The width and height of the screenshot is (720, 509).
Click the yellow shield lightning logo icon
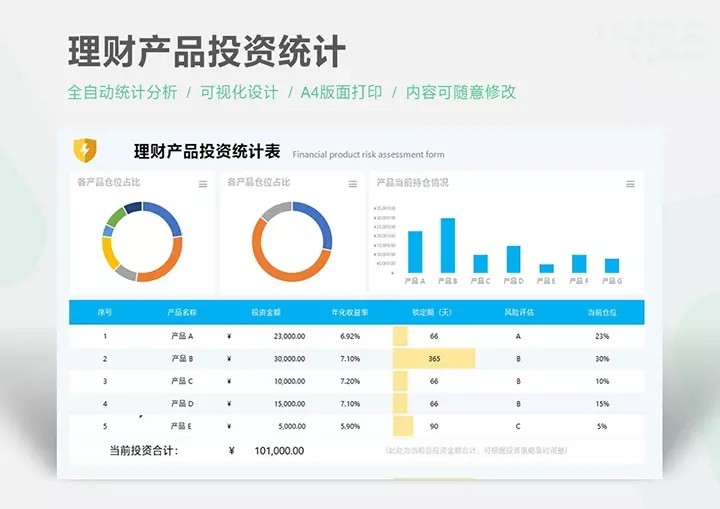(x=85, y=150)
